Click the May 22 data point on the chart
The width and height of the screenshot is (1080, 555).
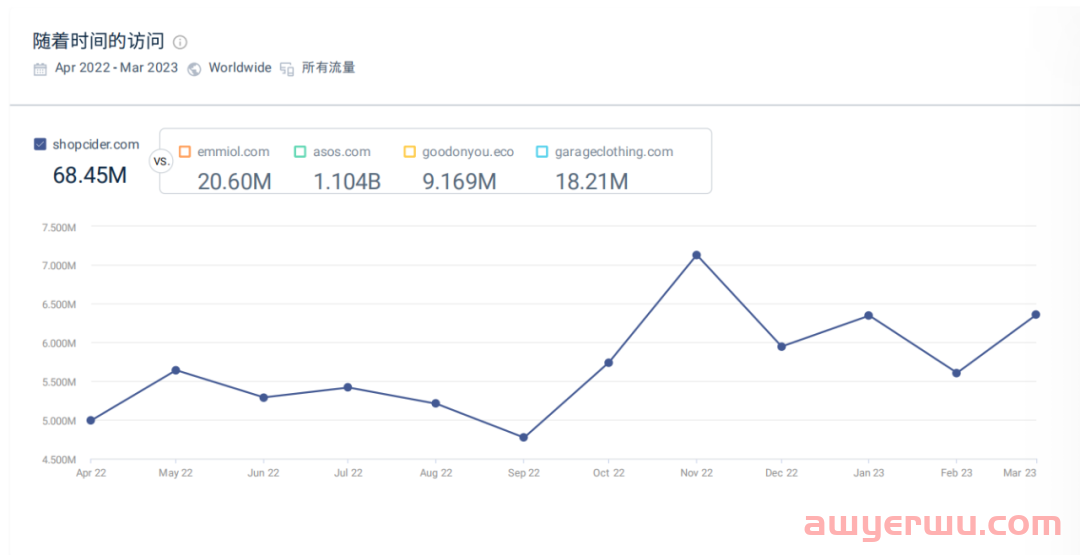(176, 370)
